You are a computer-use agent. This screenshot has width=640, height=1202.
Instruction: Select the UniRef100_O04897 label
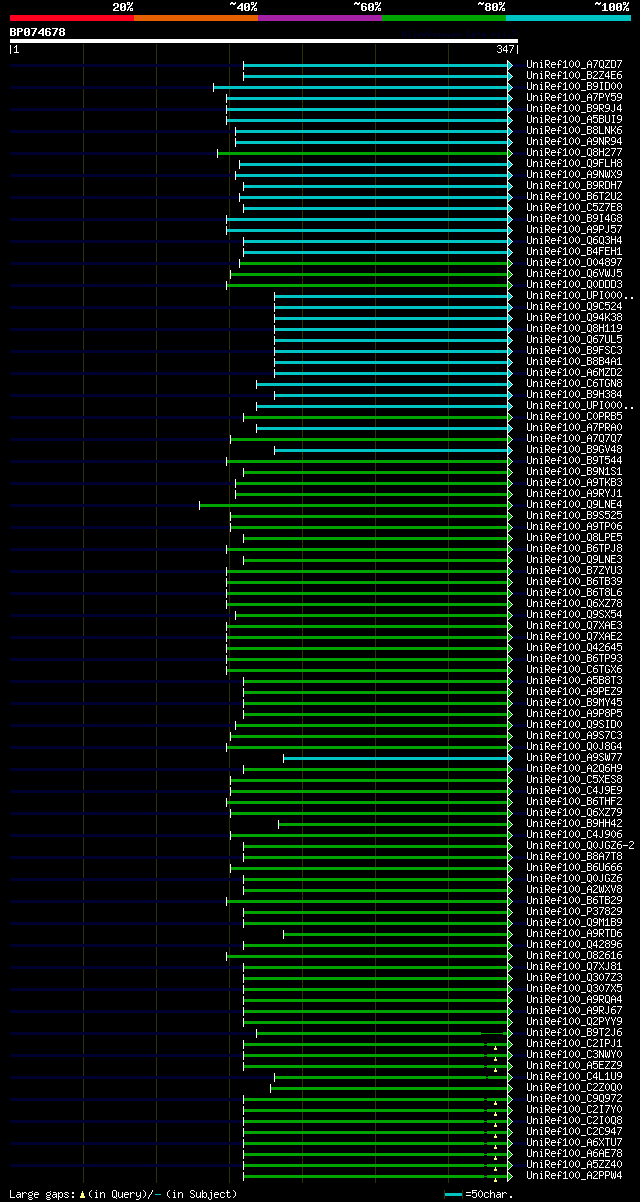click(x=574, y=262)
